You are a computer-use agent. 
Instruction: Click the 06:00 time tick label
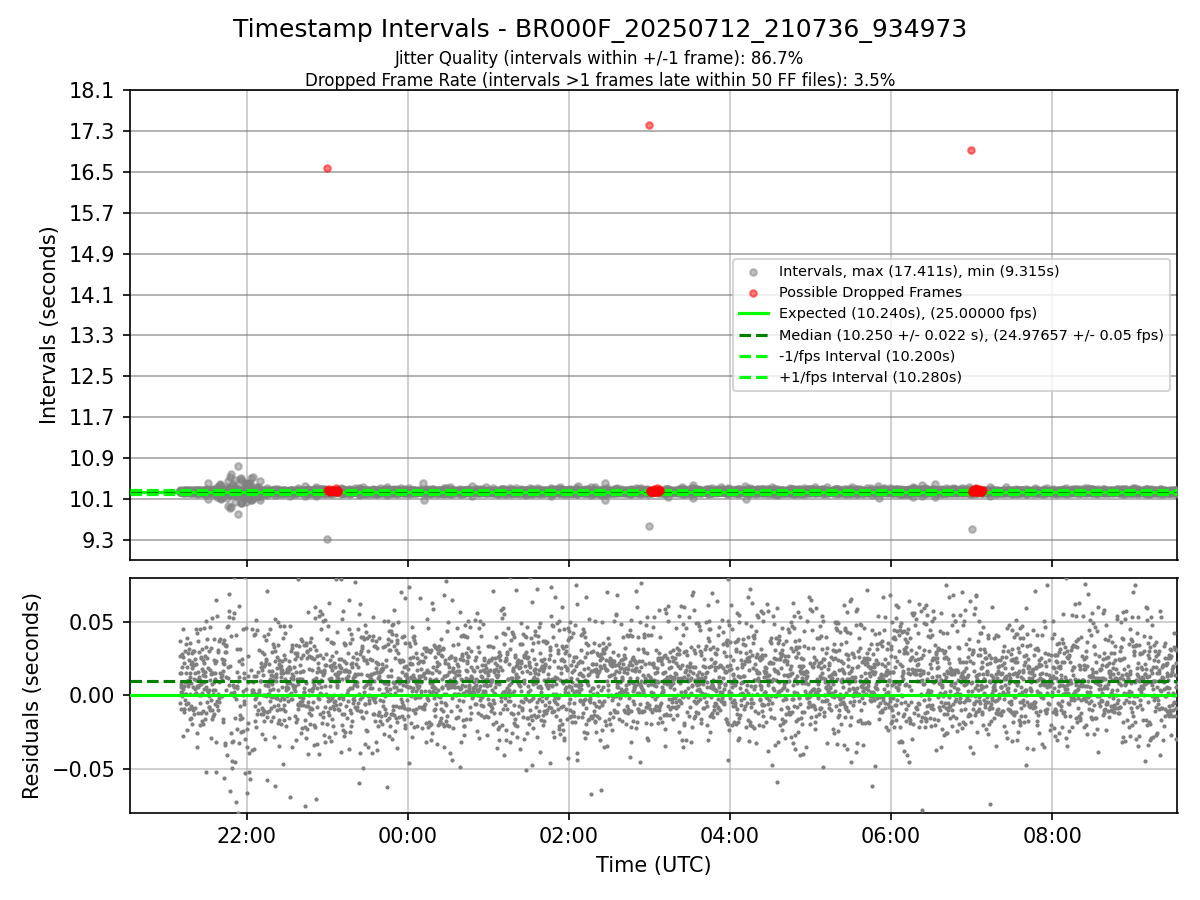[x=890, y=834]
